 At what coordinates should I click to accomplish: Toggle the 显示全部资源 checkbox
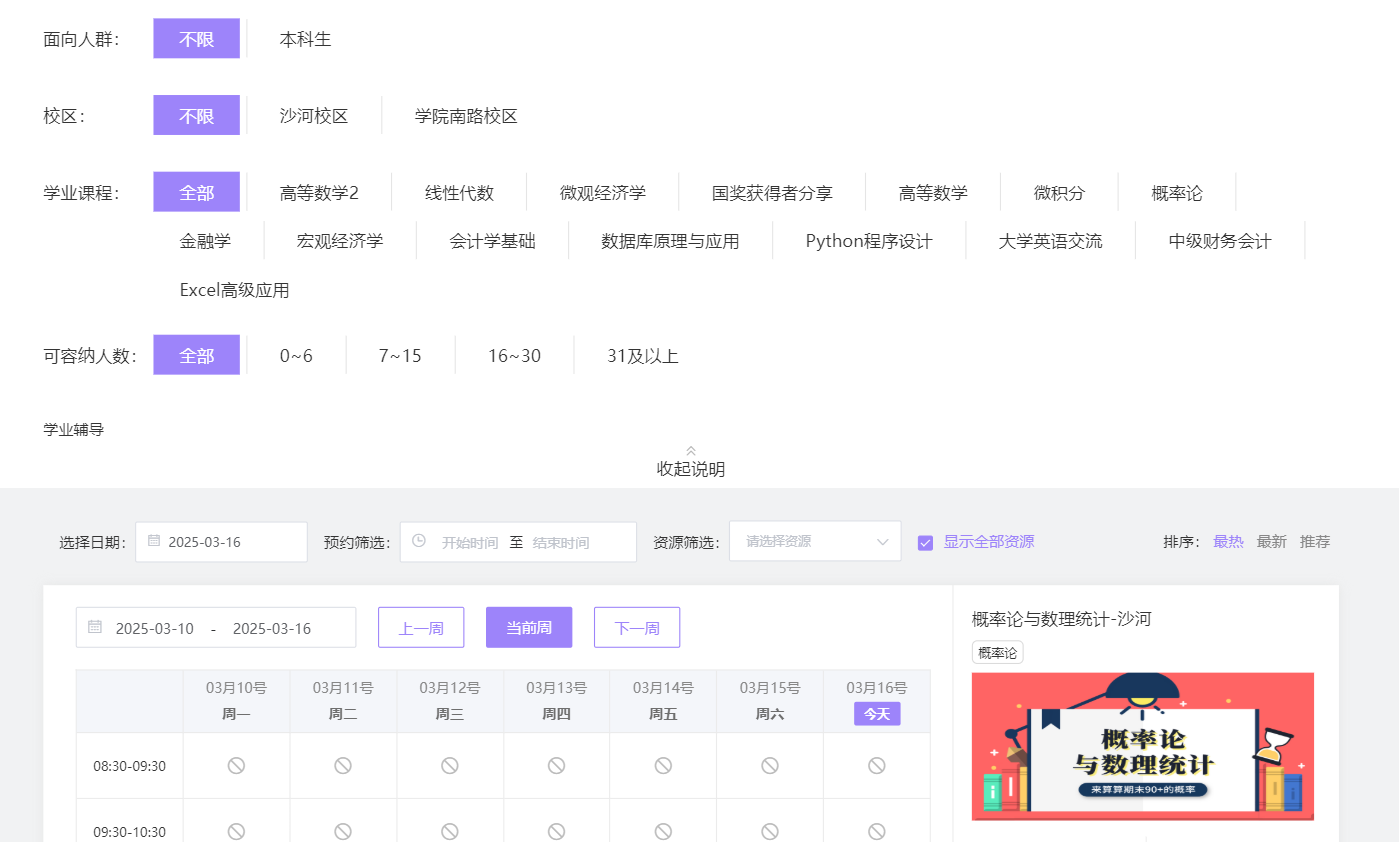(925, 542)
